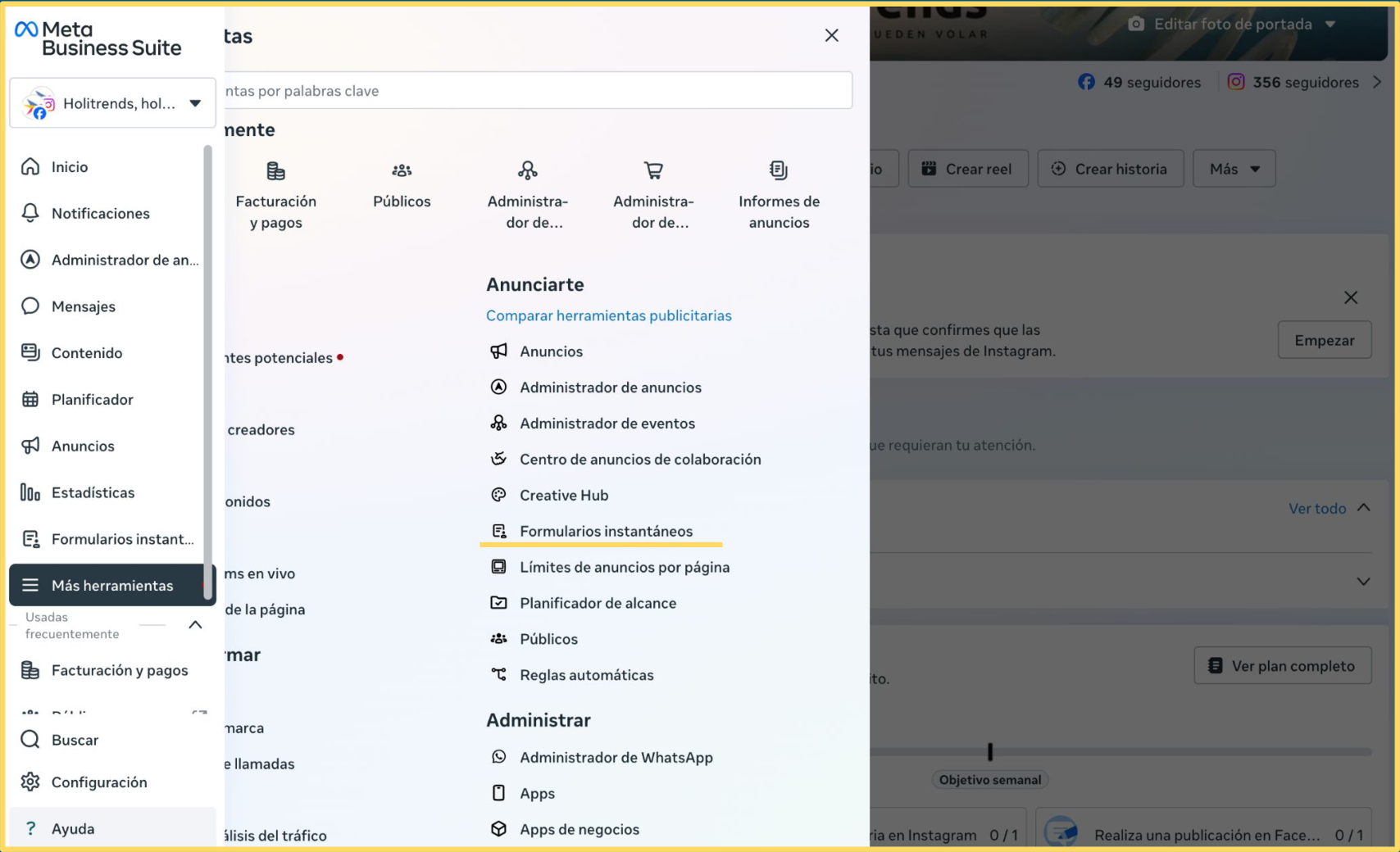Dismiss the Instagram messages banner
This screenshot has height=852, width=1400.
point(1351,297)
